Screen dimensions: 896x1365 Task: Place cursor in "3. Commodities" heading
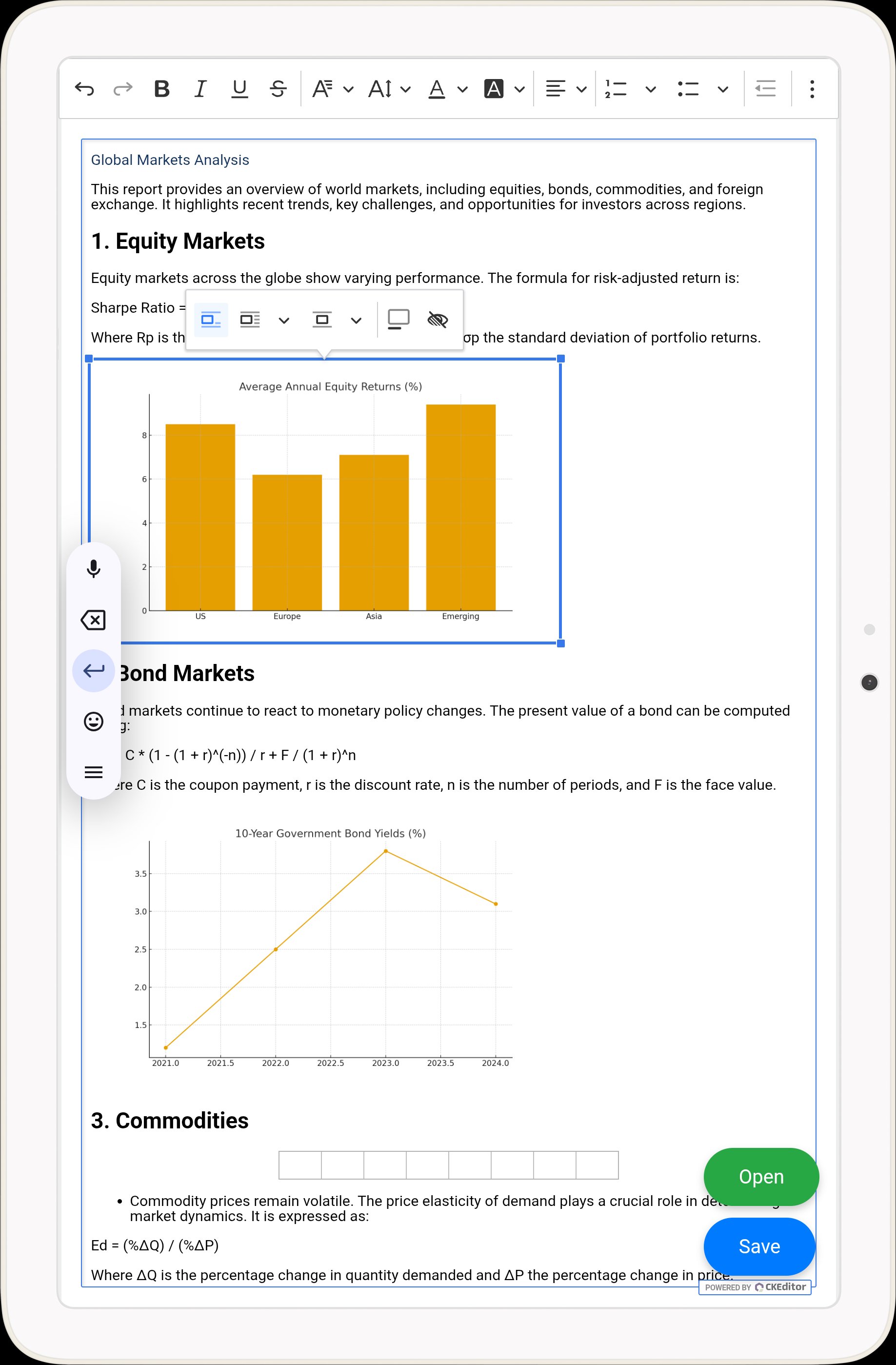pyautogui.click(x=170, y=1121)
